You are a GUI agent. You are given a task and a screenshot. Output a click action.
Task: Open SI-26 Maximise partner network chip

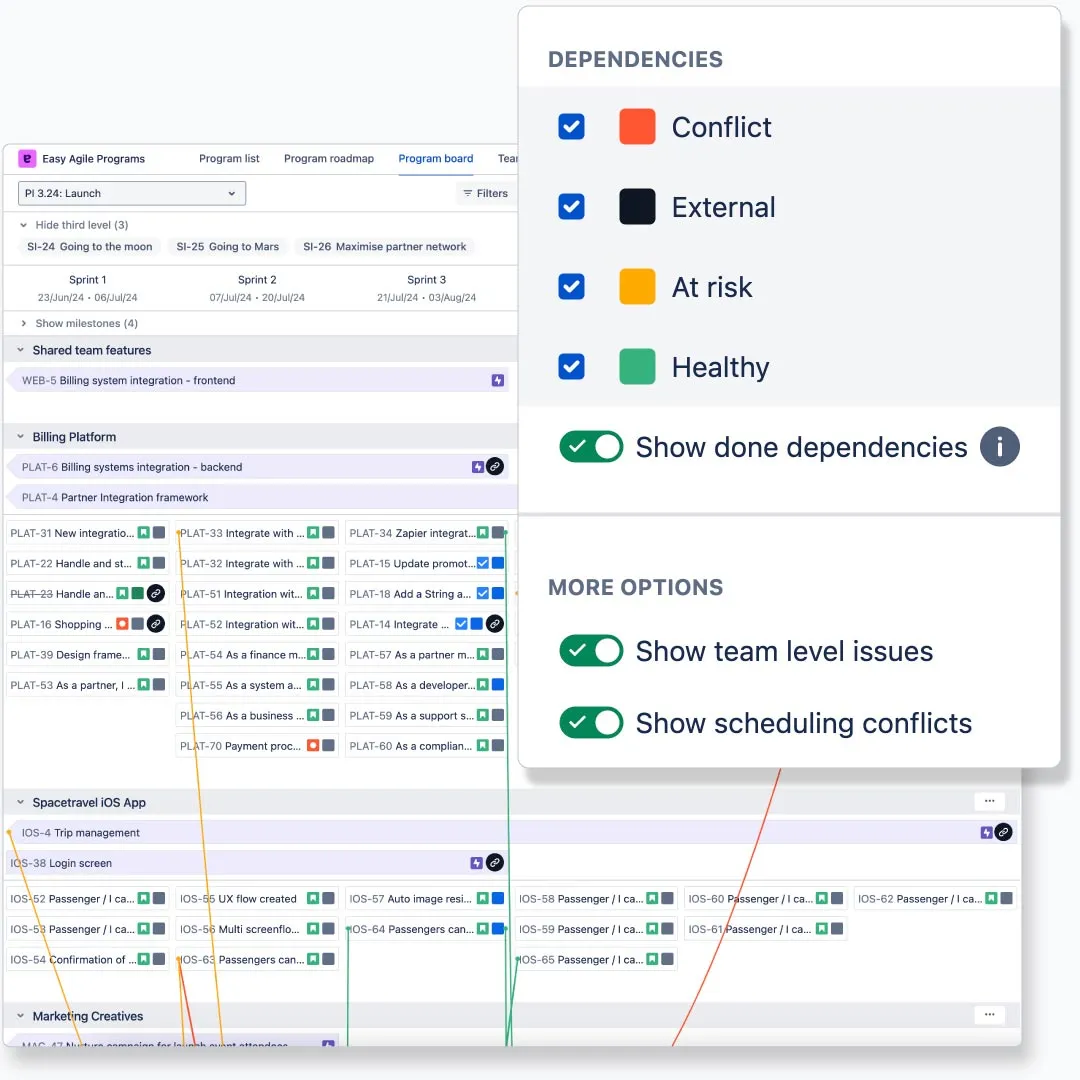click(385, 247)
